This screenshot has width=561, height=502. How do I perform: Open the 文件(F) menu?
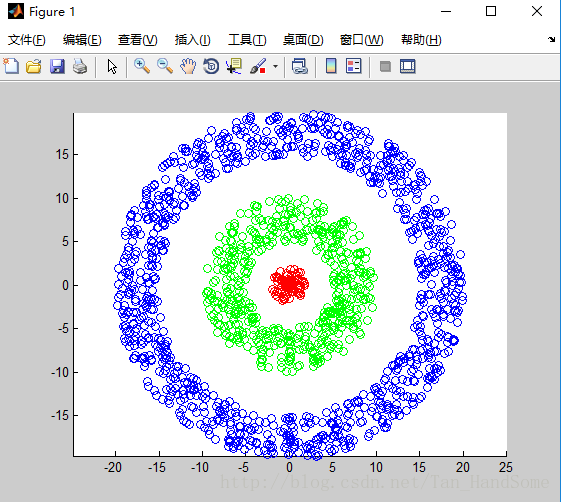[27, 40]
